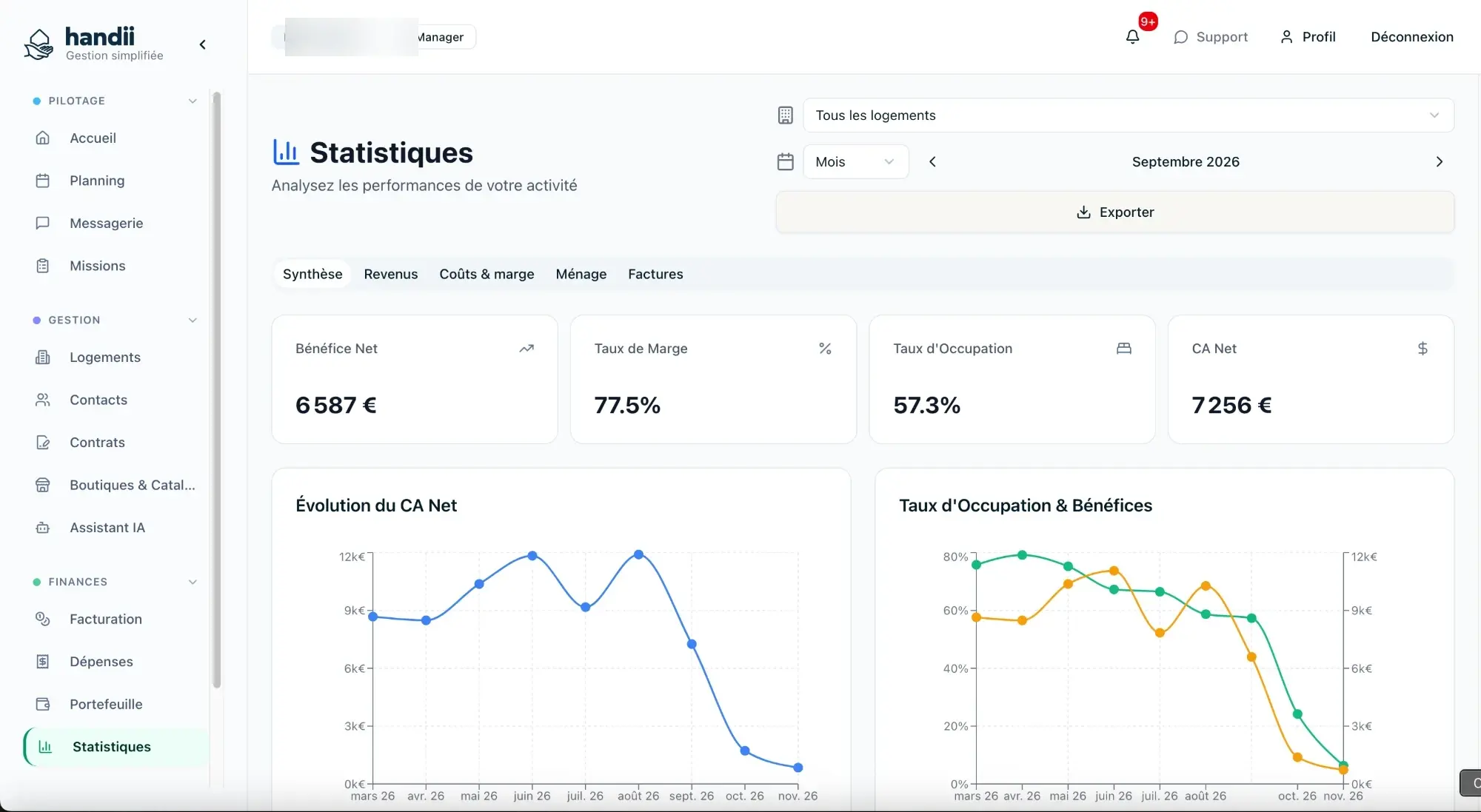Click the Boutiques & Catalogue shop icon

tap(43, 485)
